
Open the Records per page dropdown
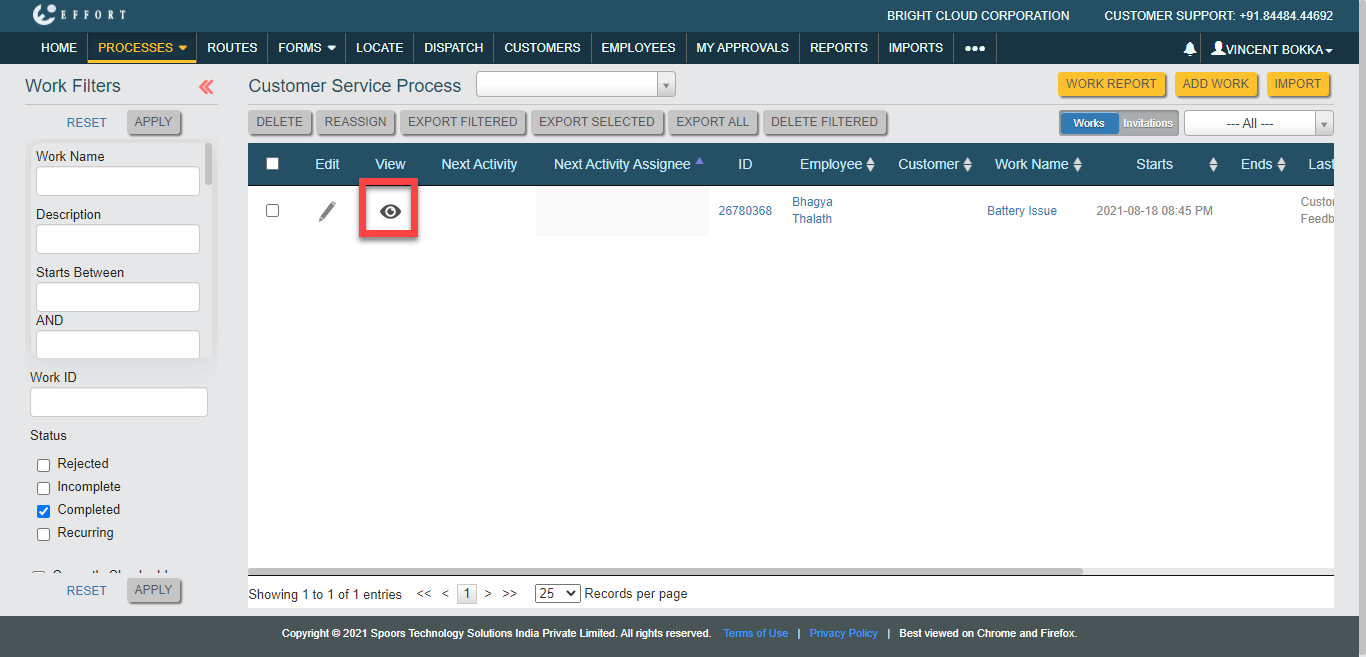point(557,593)
